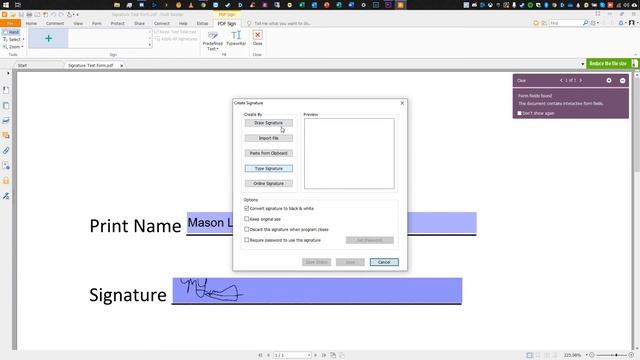Select the Typewriter tool in ribbon
Viewport: 640px width, 360px height.
[x=236, y=38]
